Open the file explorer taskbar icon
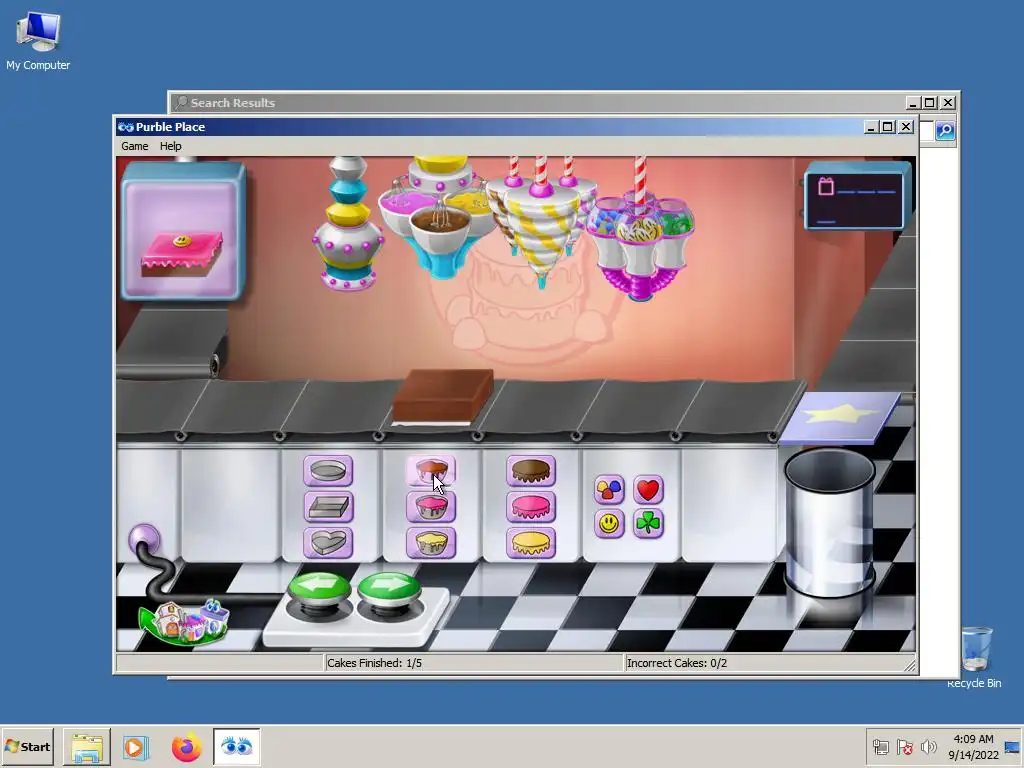The width and height of the screenshot is (1024, 768). [x=87, y=746]
